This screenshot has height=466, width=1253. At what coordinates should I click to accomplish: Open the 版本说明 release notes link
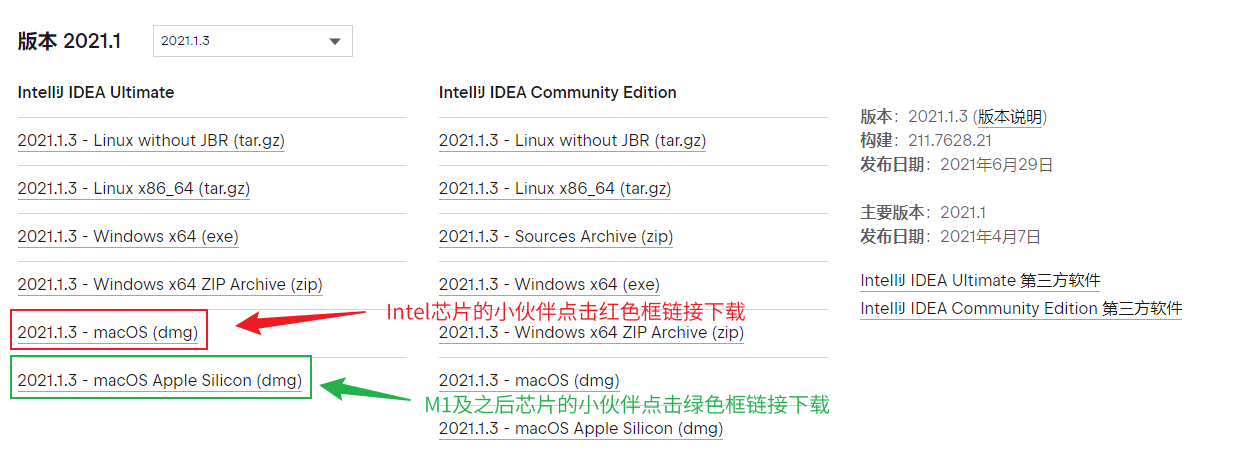(1011, 117)
